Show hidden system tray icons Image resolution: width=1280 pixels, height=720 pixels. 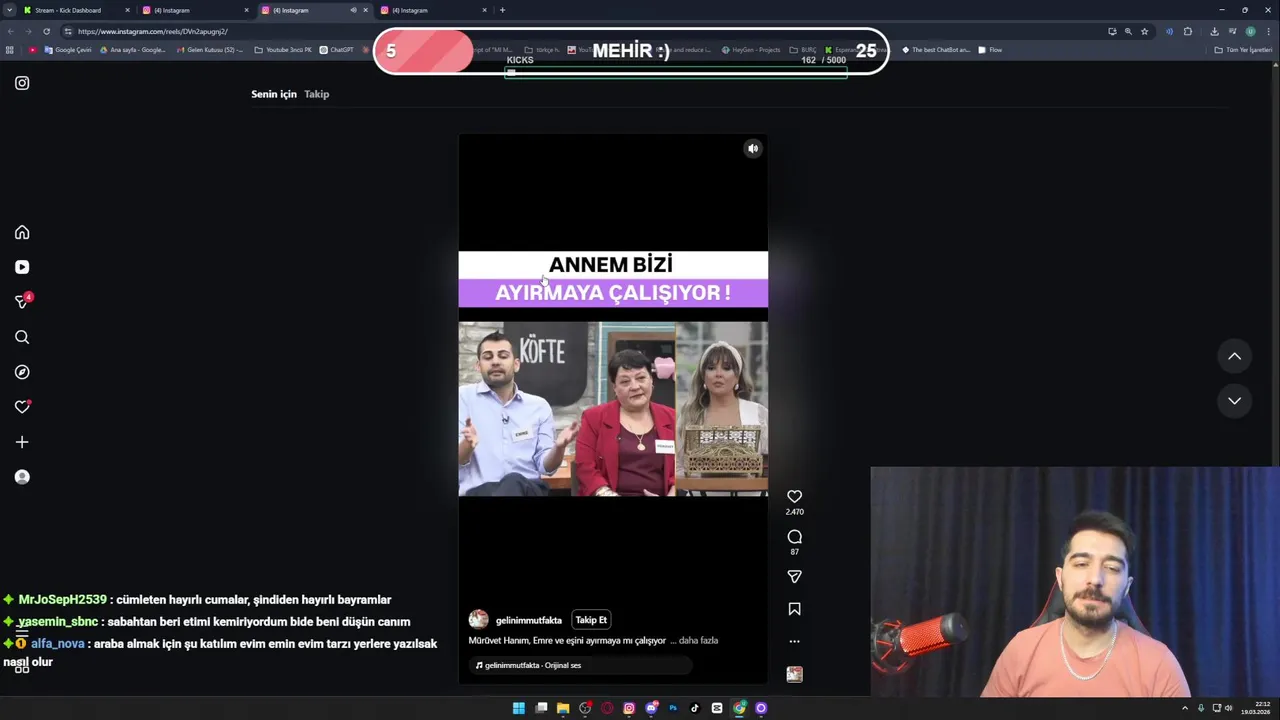(1185, 708)
